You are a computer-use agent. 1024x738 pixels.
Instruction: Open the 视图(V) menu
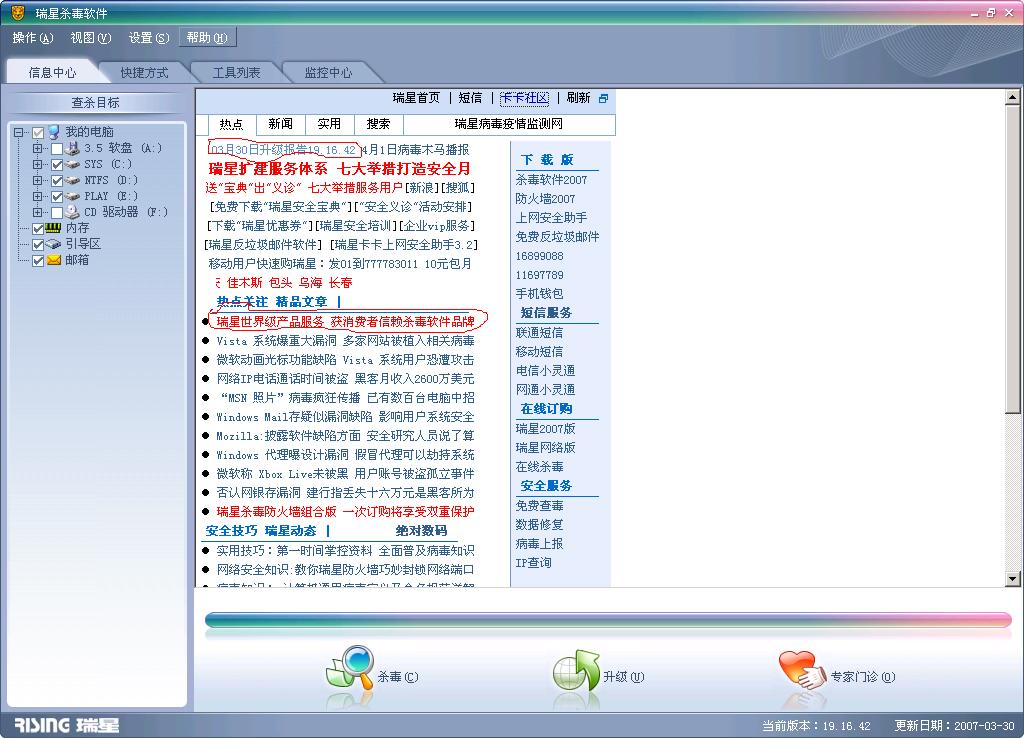[x=91, y=38]
